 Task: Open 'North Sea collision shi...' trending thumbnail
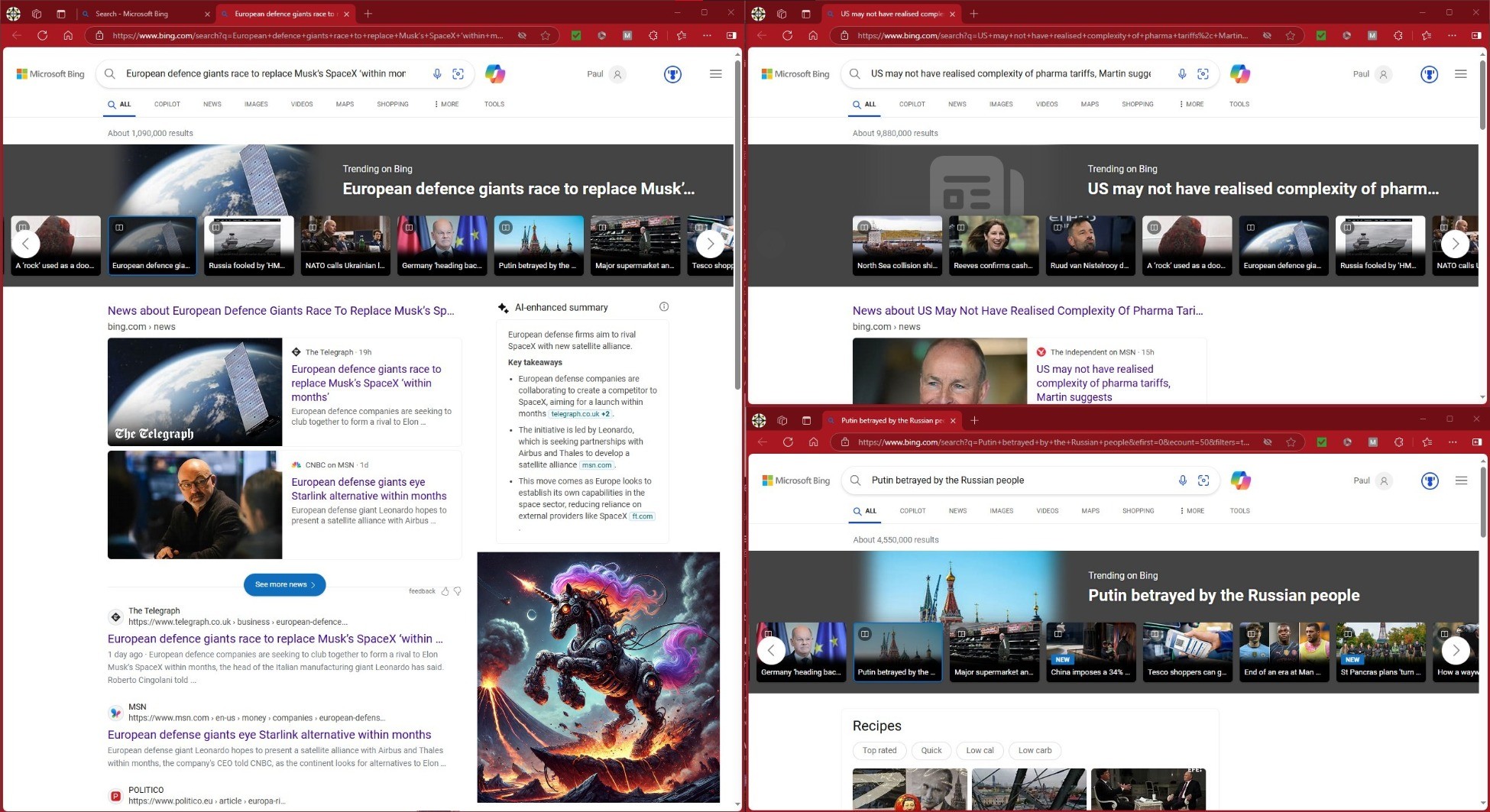(x=897, y=245)
